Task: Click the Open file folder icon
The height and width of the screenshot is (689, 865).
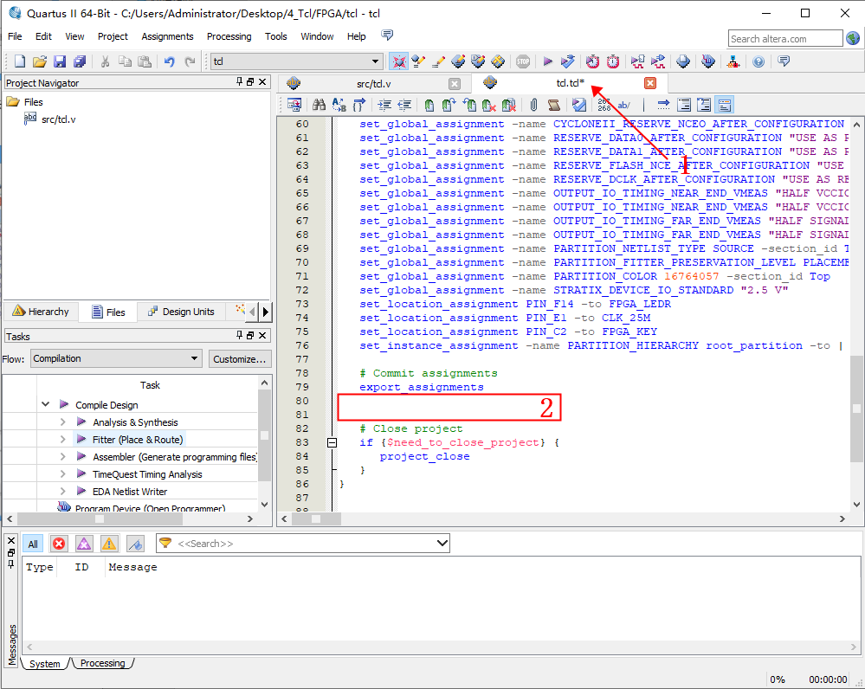Action: (39, 62)
